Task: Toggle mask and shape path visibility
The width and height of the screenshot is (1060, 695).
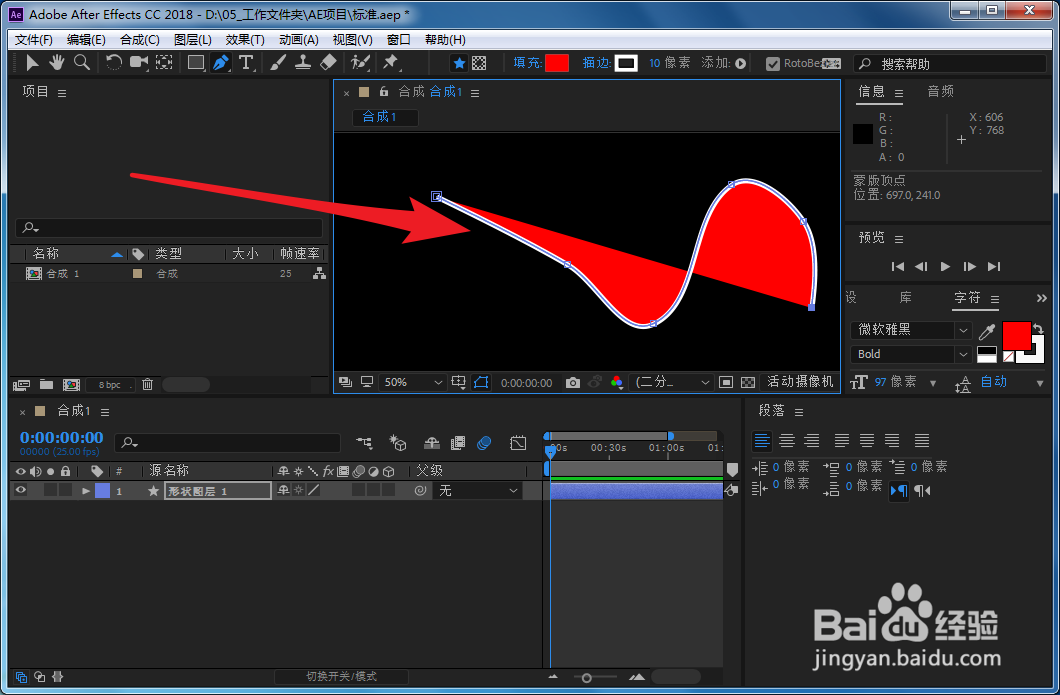Action: [481, 383]
